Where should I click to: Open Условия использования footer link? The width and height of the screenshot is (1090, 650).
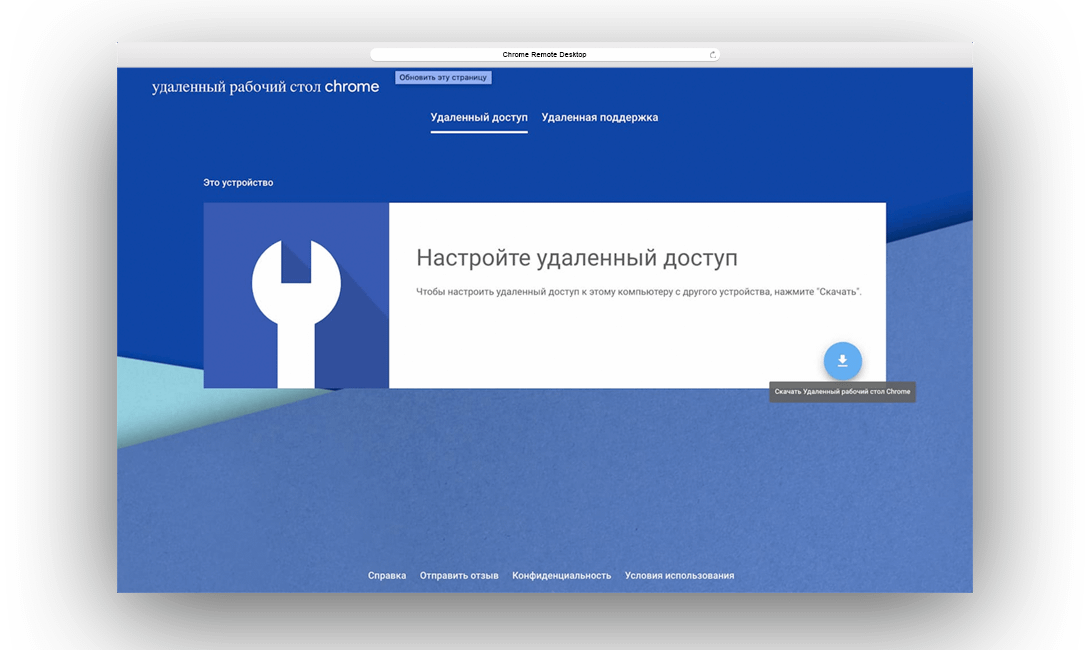[x=679, y=576]
